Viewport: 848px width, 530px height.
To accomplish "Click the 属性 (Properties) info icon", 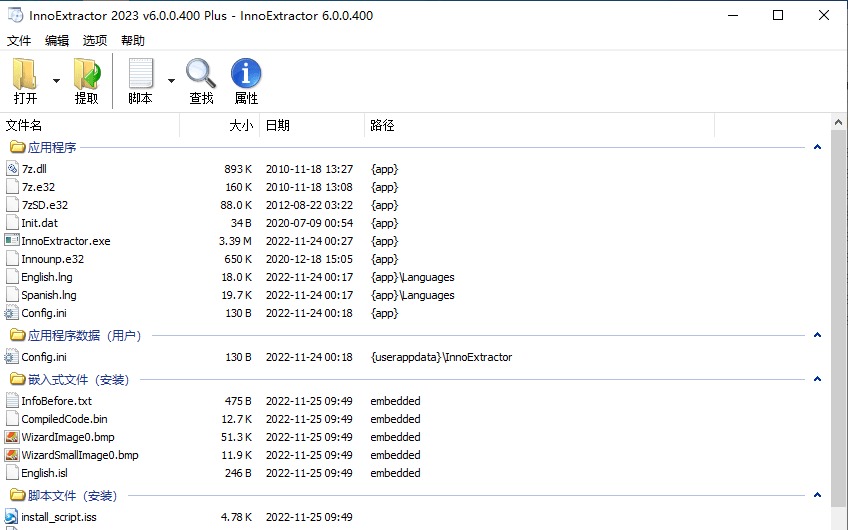I will (x=246, y=73).
